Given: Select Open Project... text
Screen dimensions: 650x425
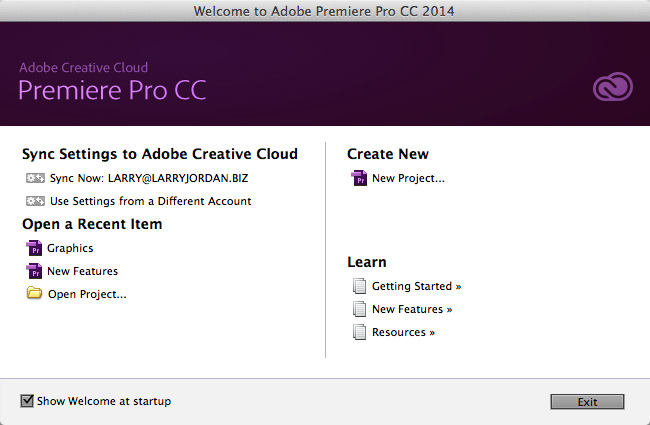Looking at the screenshot, I should (x=87, y=294).
